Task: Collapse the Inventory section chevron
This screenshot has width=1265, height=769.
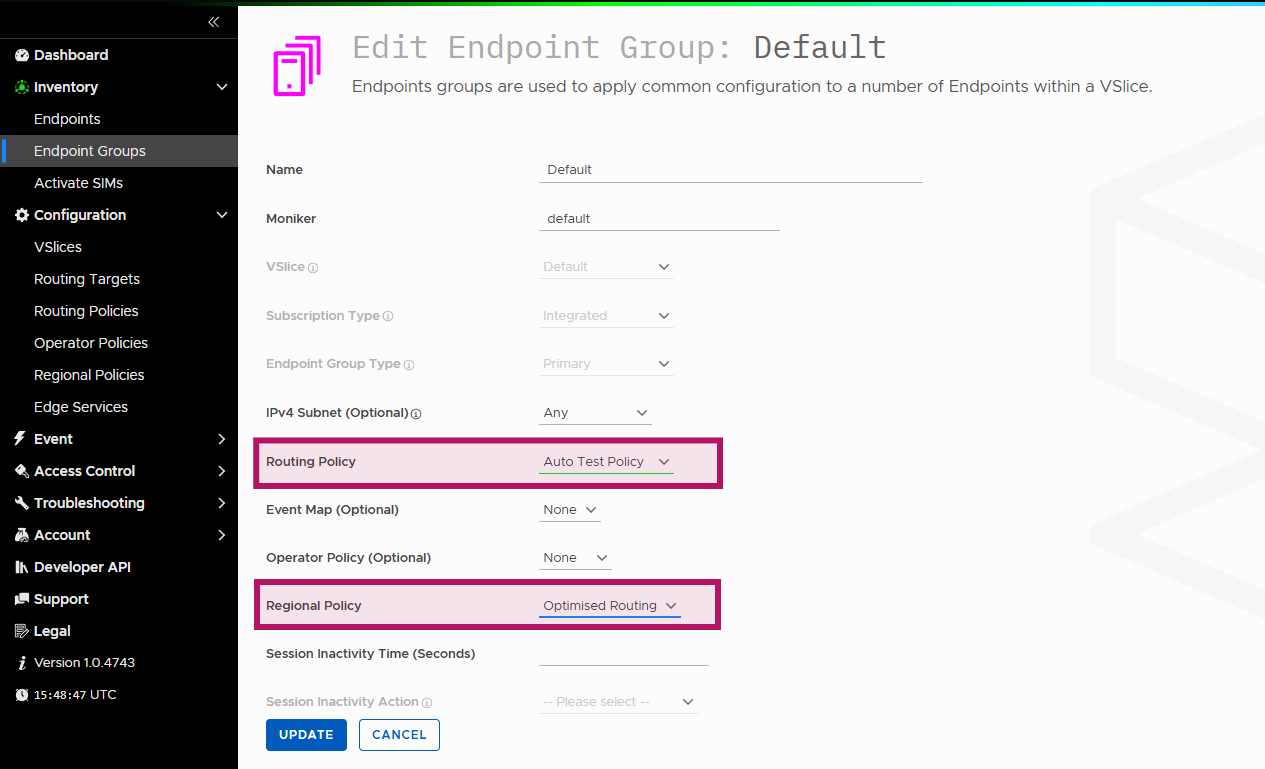Action: pos(222,87)
